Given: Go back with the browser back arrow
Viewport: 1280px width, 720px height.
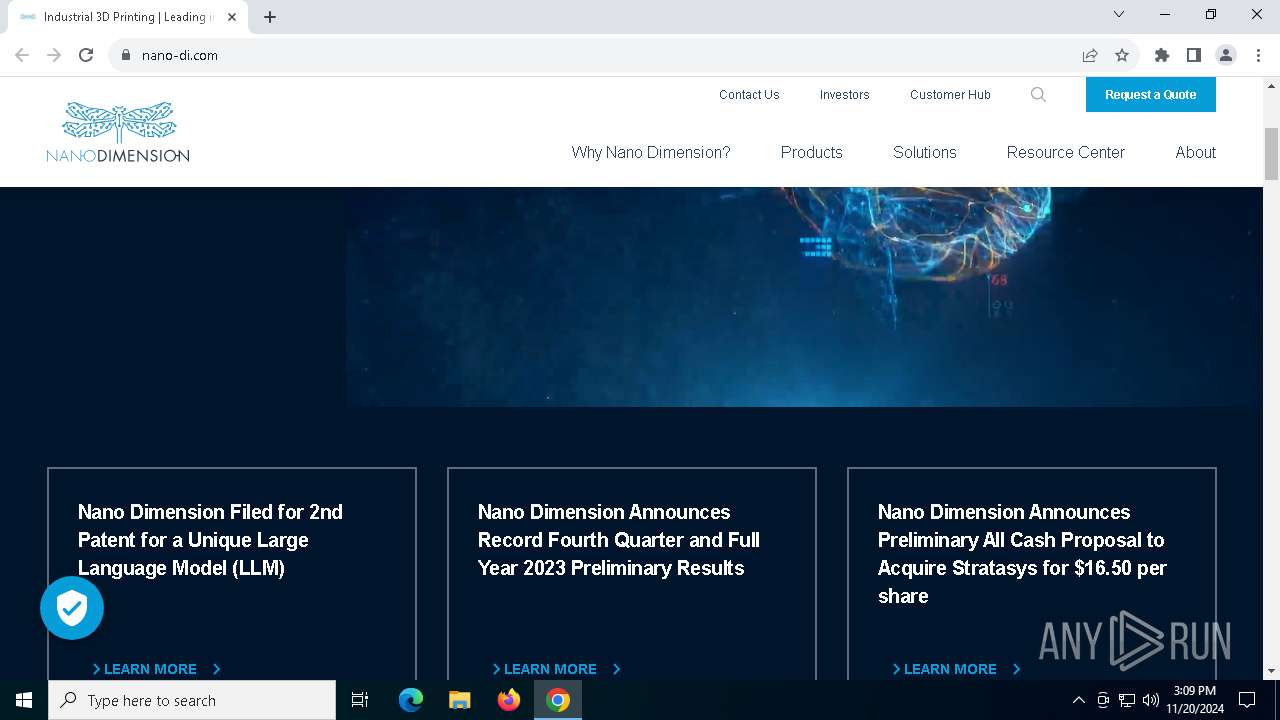Looking at the screenshot, I should pos(22,55).
